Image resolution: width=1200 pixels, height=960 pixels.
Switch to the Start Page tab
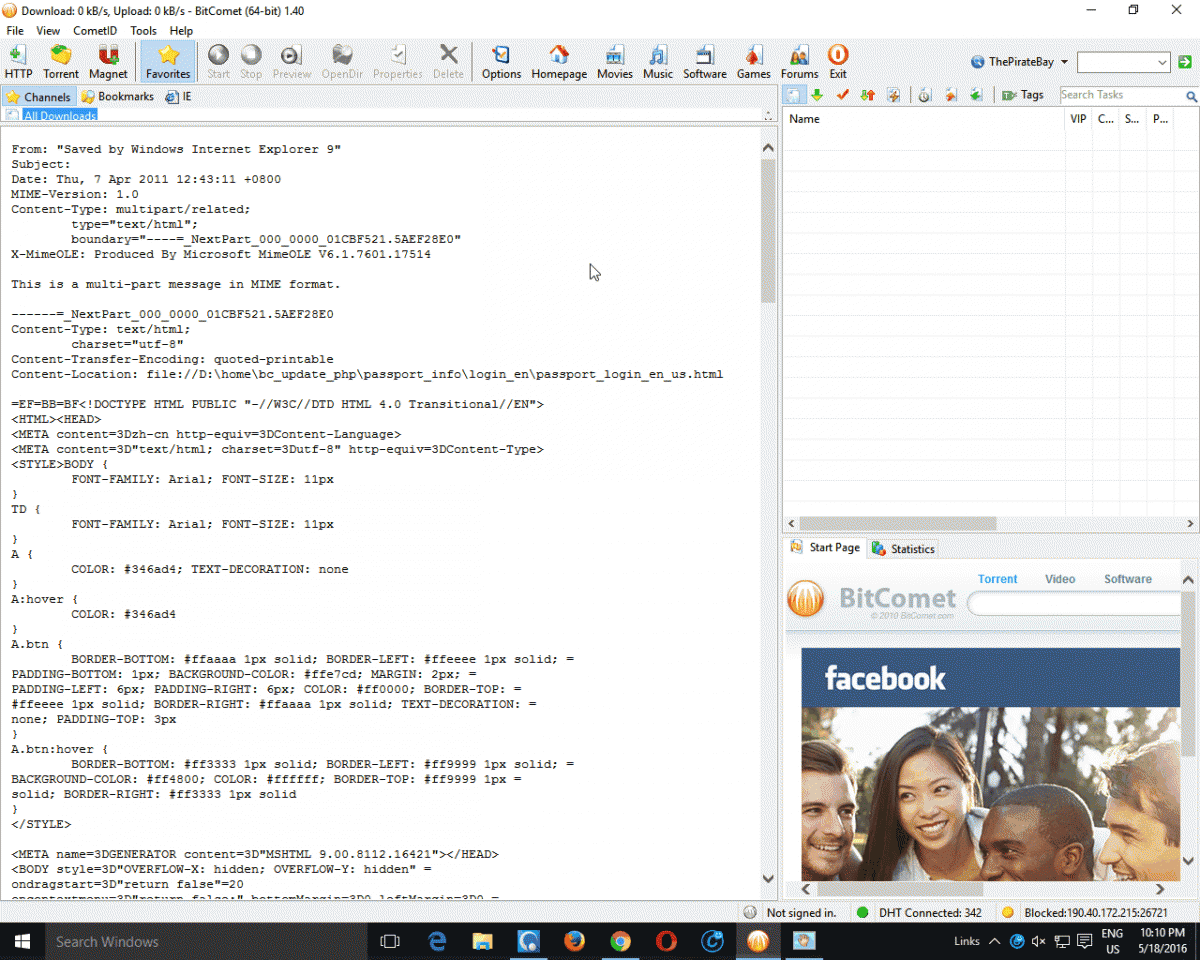tap(825, 548)
